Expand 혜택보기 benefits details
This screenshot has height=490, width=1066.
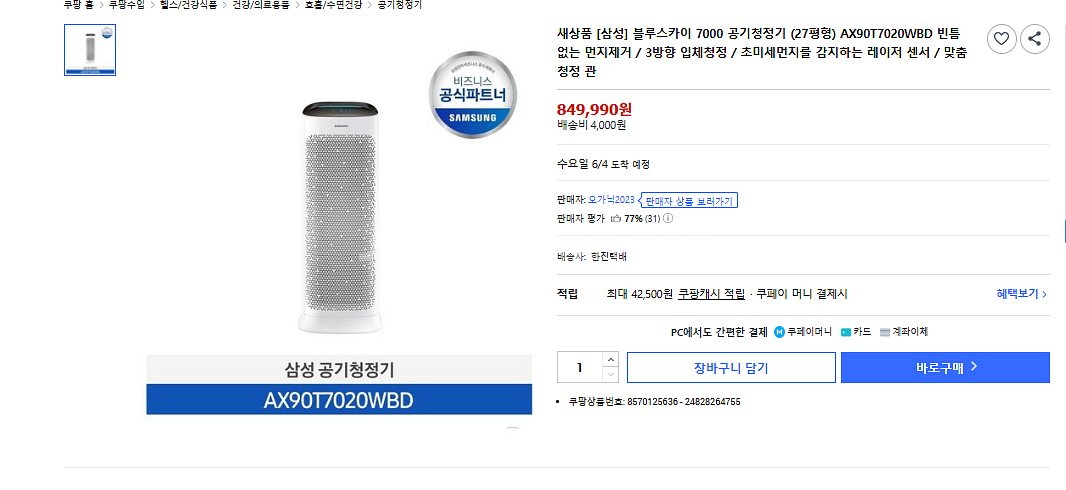[x=1021, y=294]
